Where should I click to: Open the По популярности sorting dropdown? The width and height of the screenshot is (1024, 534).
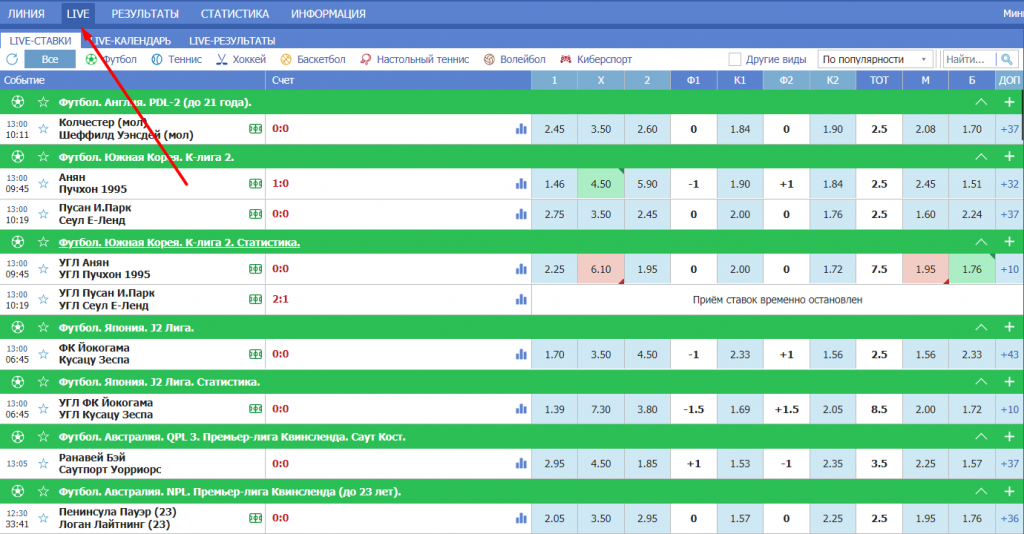click(875, 60)
